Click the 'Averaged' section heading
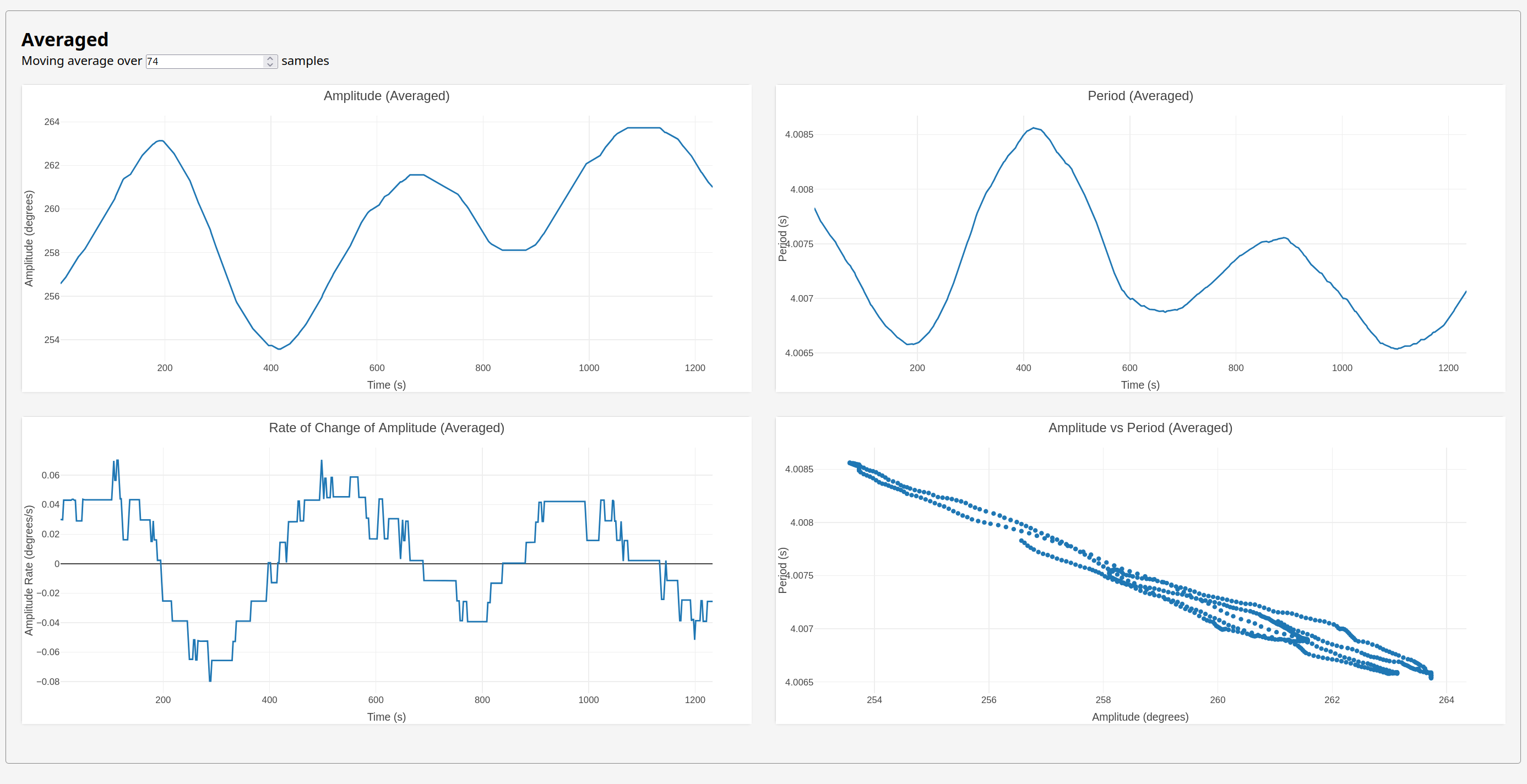 click(x=64, y=40)
